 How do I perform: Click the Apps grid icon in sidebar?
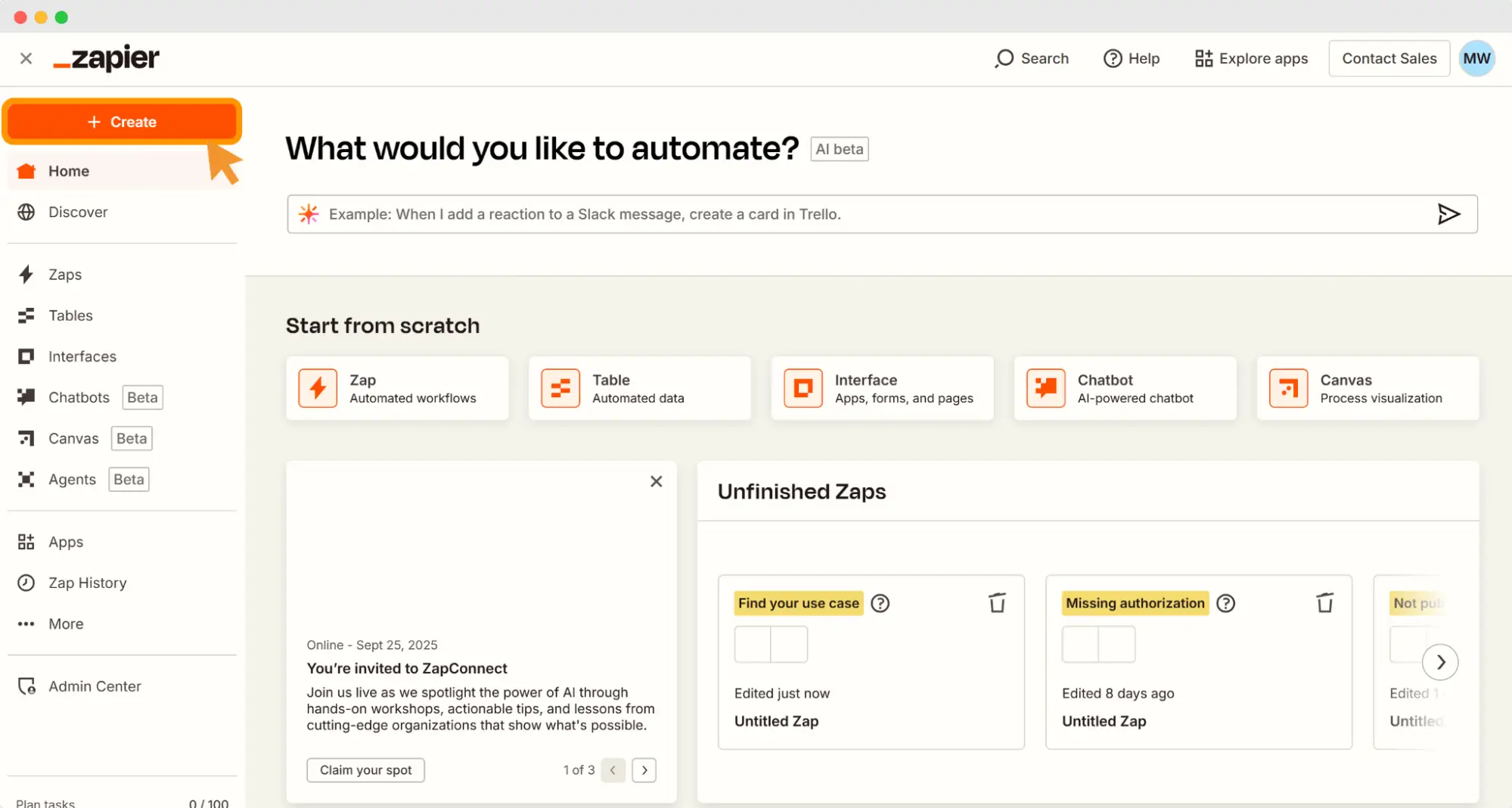tap(26, 542)
